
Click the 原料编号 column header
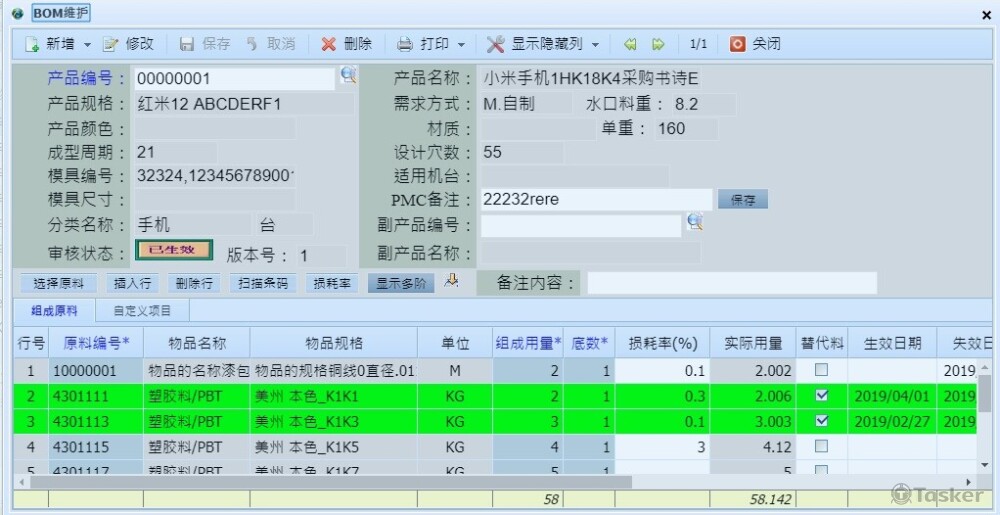pyautogui.click(x=96, y=344)
